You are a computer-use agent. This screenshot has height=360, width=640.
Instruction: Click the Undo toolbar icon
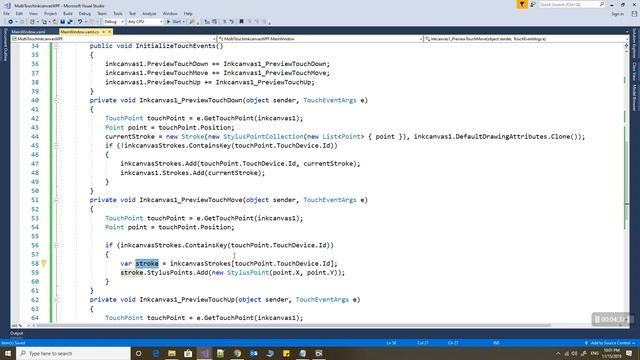[x=80, y=22]
